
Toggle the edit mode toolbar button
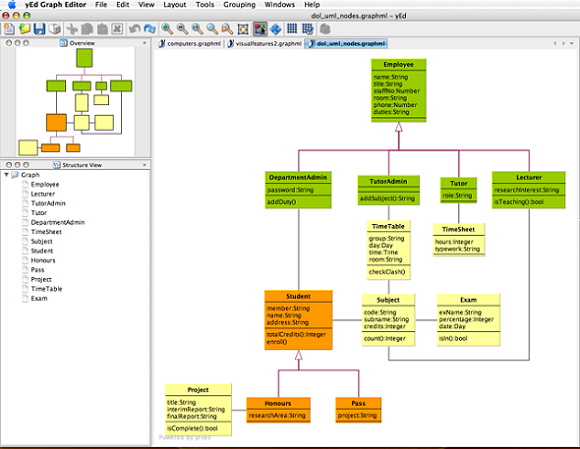click(x=260, y=29)
